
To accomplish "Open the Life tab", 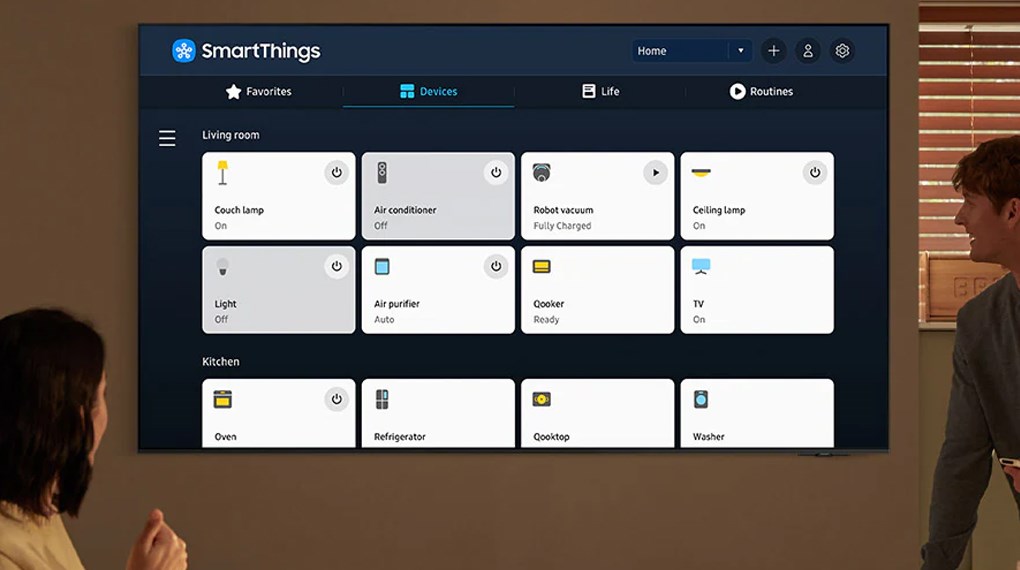I will 600,91.
